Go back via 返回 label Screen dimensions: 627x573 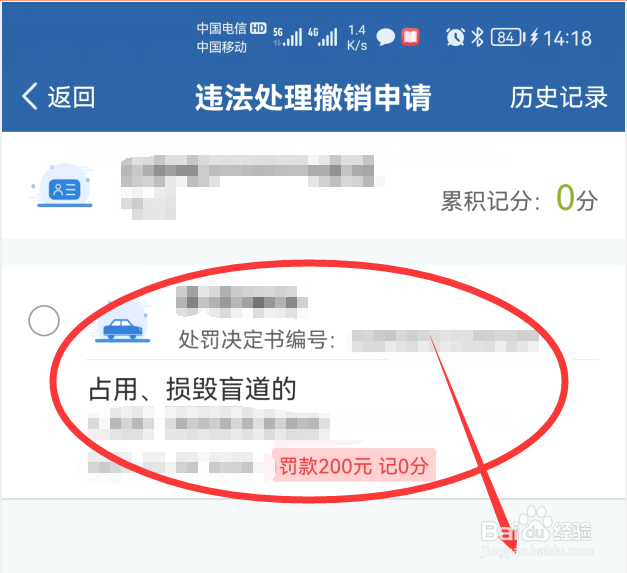(x=71, y=97)
